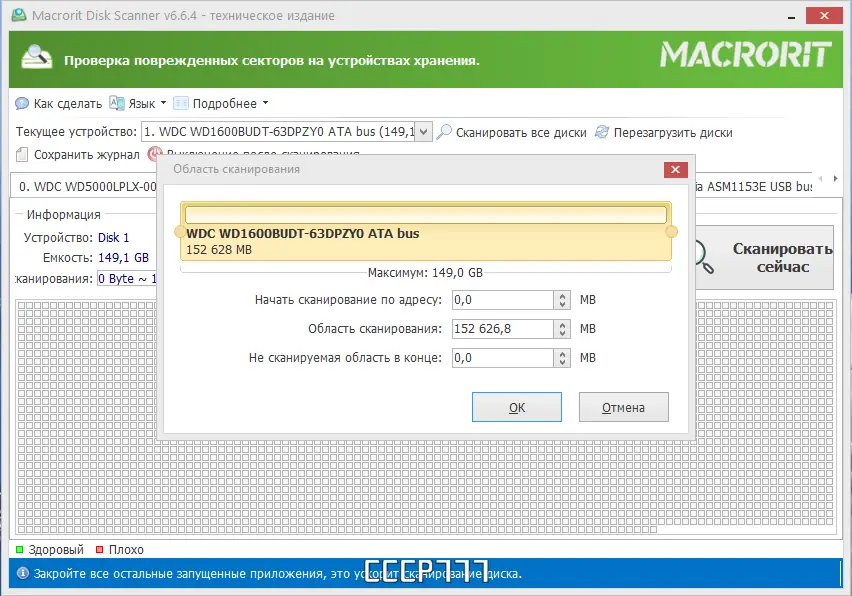This screenshot has width=852, height=596.
Task: Select the 0. WDC WD5000LPLX disk tab
Action: click(84, 186)
